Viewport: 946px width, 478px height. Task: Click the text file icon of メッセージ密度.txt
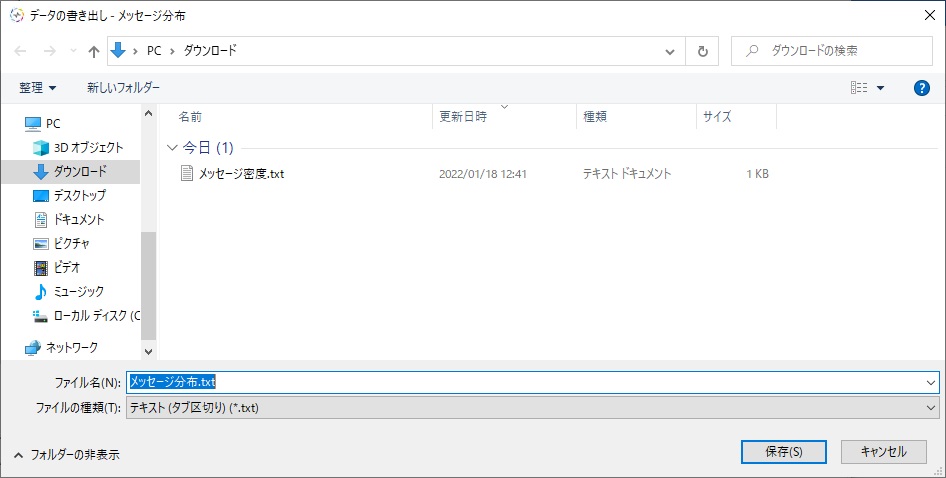pos(187,173)
